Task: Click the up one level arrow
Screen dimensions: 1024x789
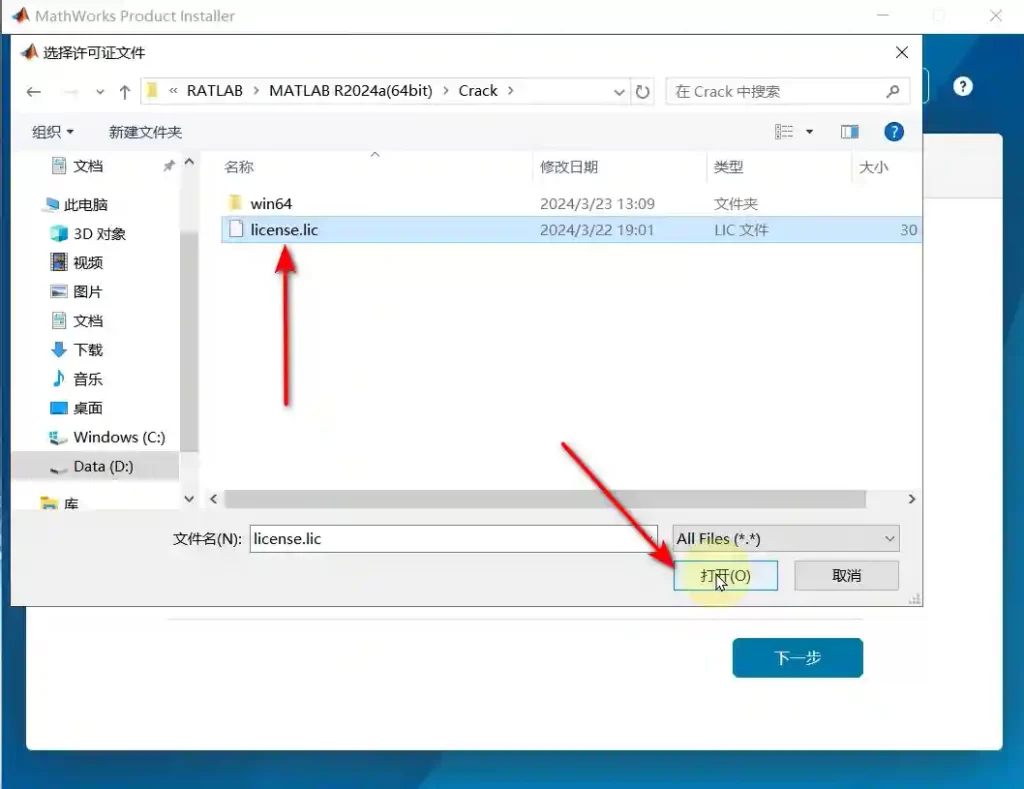Action: click(x=125, y=91)
